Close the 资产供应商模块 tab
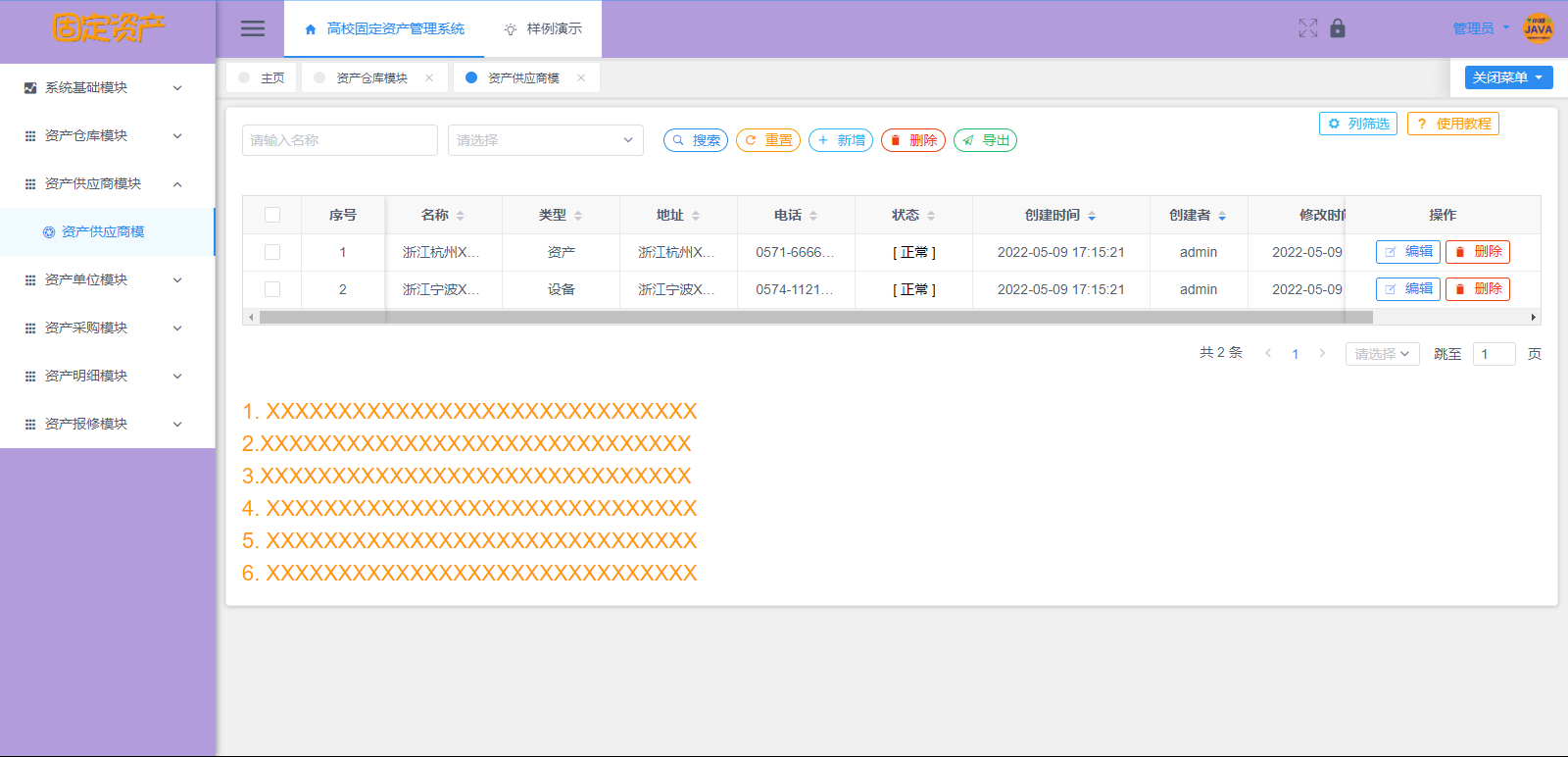 point(581,78)
